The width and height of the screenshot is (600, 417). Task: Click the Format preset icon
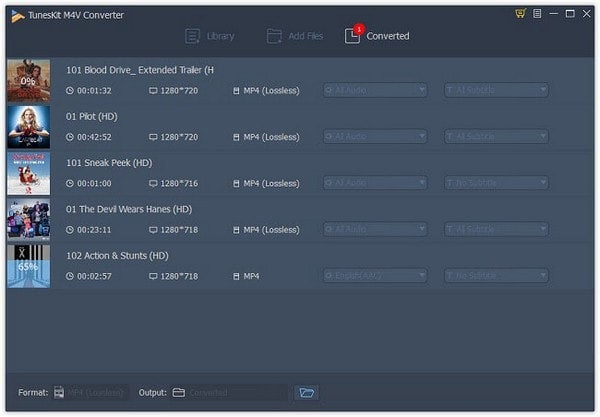pyautogui.click(x=59, y=393)
